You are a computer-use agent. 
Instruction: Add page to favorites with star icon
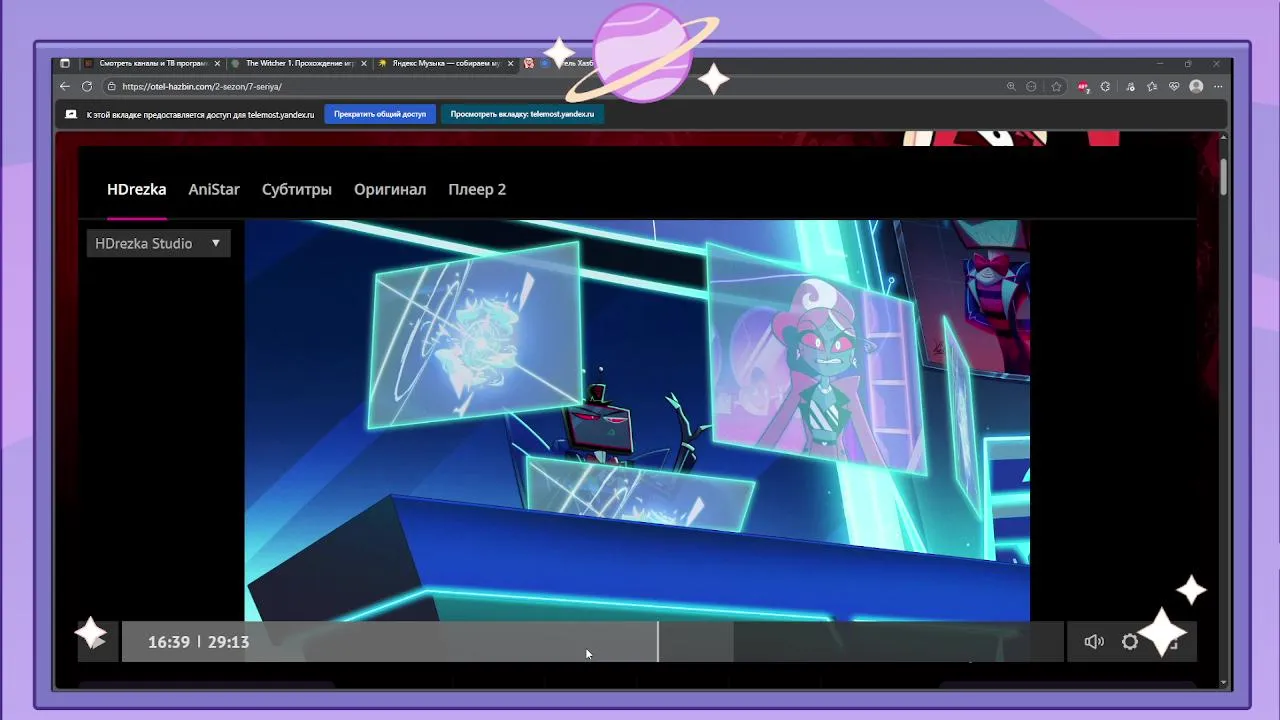1056,87
